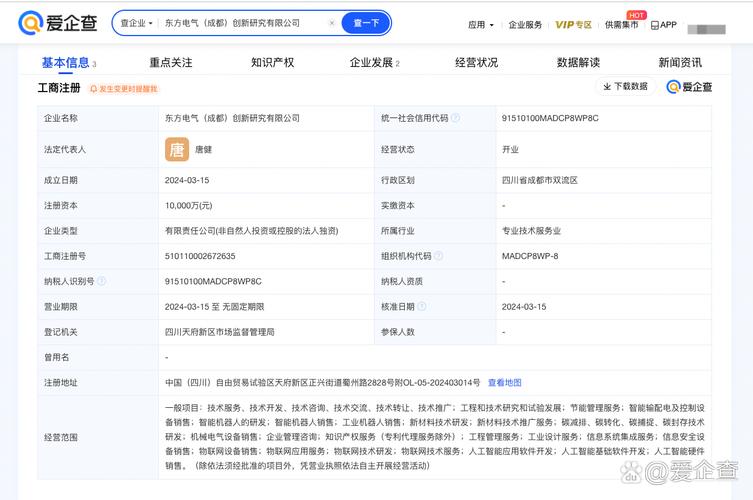
Task: Go to the VIP专区 page
Action: click(573, 25)
